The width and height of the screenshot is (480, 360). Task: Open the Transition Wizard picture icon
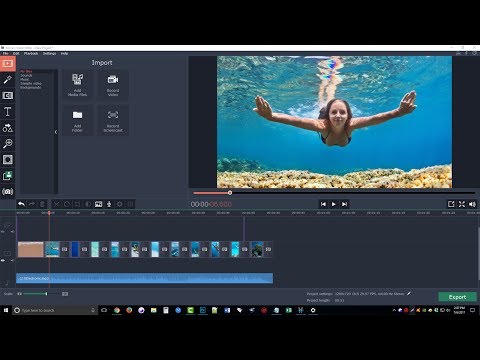pyautogui.click(x=99, y=204)
